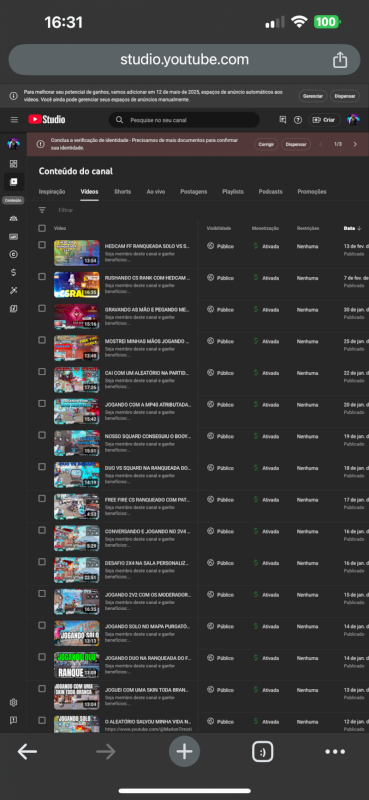This screenshot has height=800, width=369.
Task: Switch to the Shorts tab
Action: click(122, 192)
